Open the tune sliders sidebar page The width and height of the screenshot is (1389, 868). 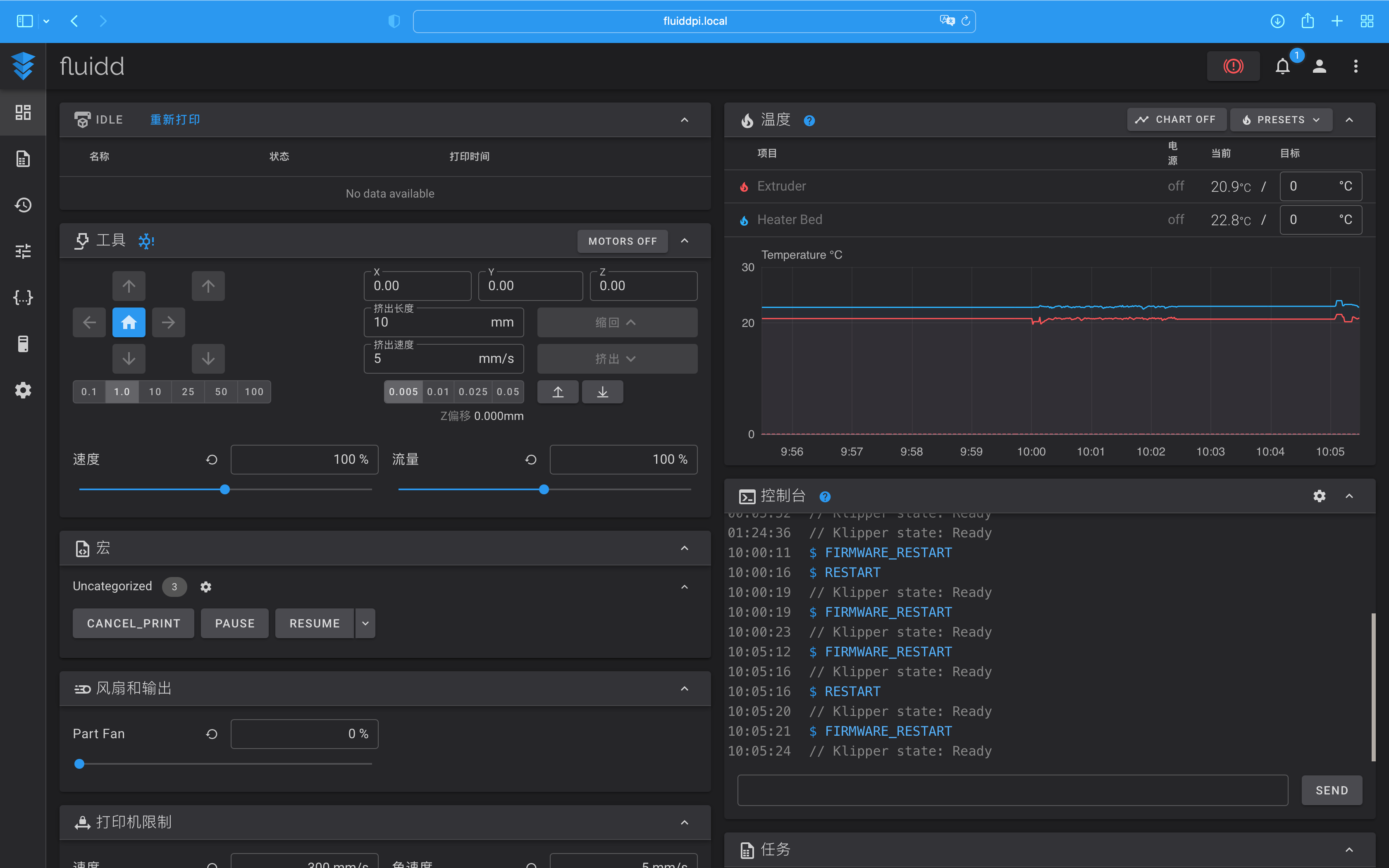23,251
